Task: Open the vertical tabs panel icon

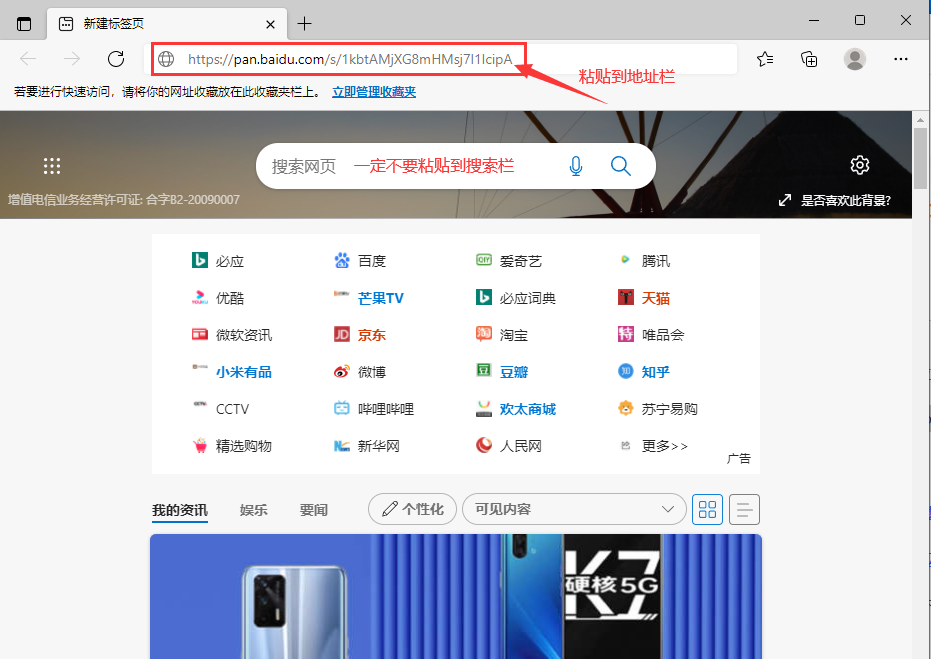Action: coord(24,24)
